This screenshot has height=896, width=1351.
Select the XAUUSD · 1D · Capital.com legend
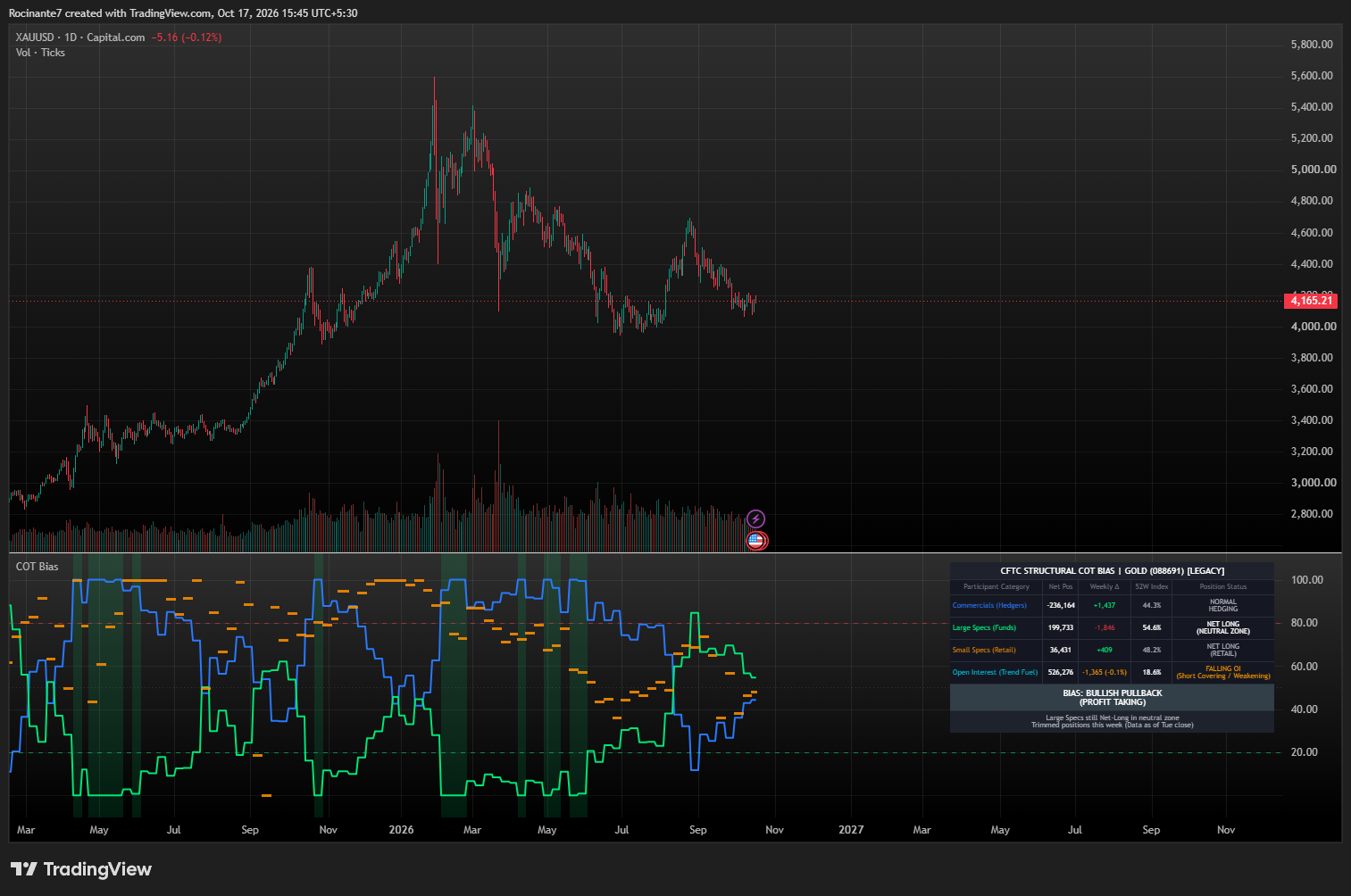(80, 37)
